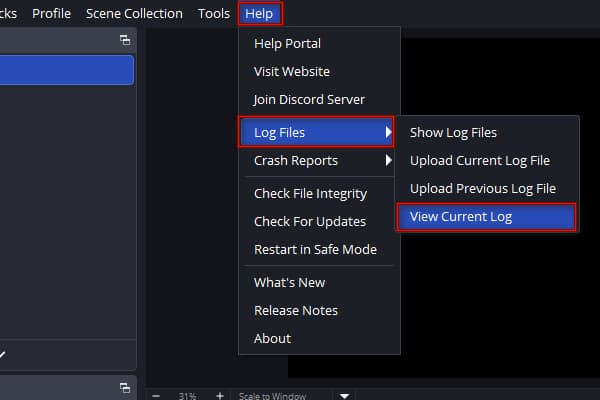
Task: Select Check File Integrity
Action: click(319, 194)
